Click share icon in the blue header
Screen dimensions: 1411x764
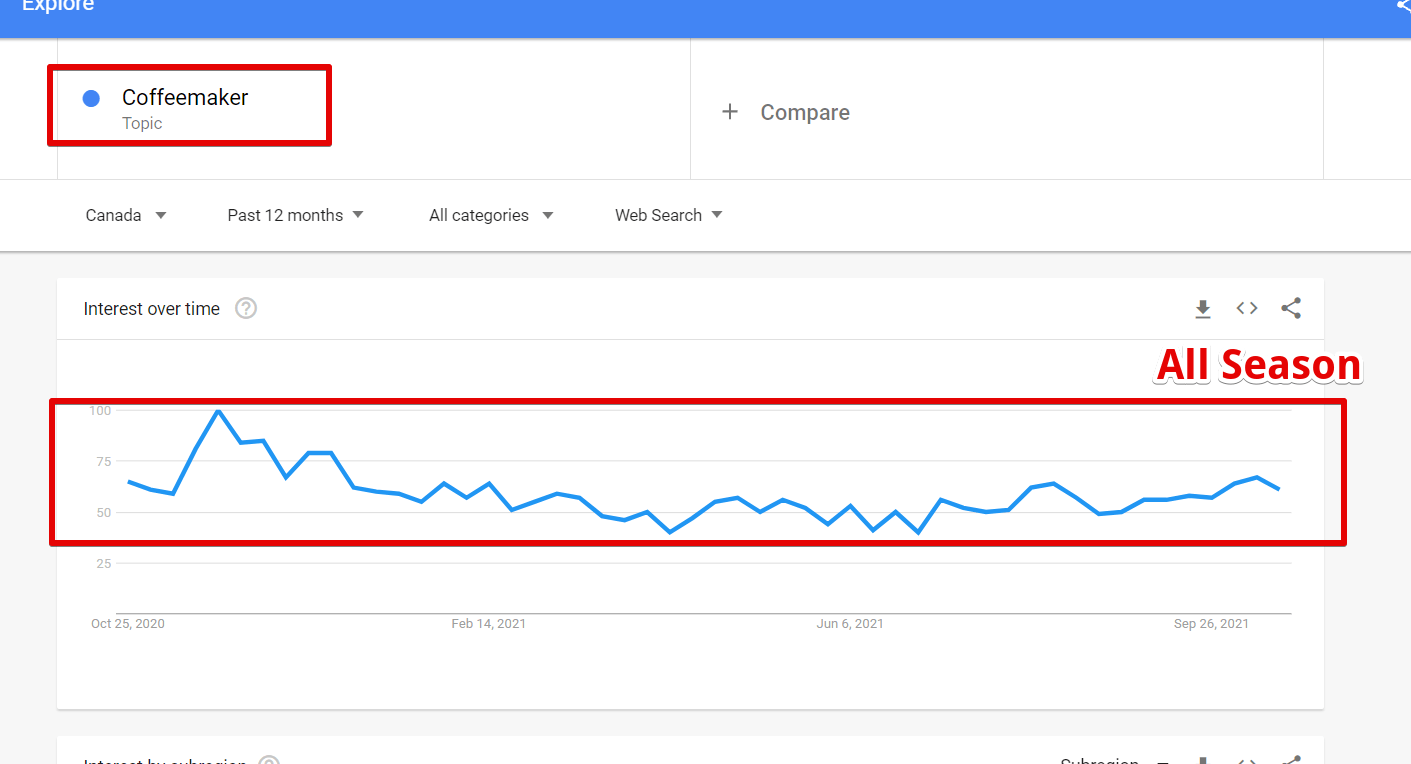pyautogui.click(x=1403, y=6)
